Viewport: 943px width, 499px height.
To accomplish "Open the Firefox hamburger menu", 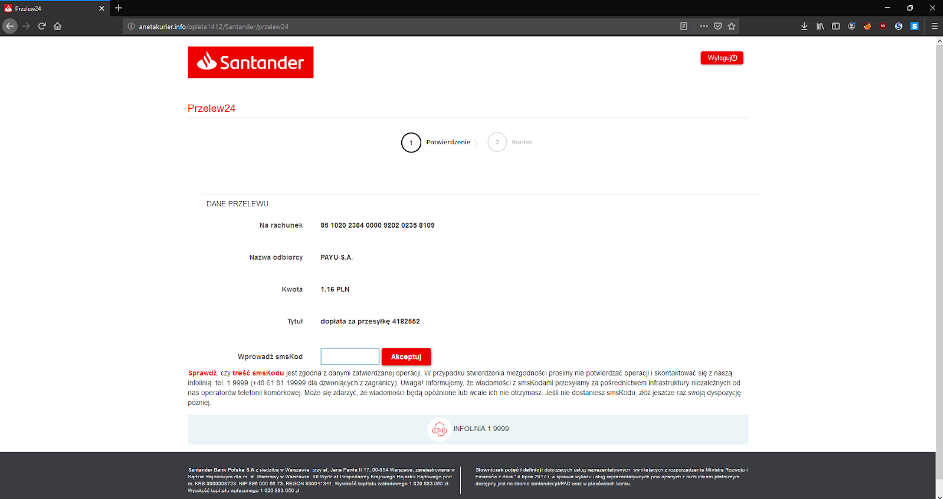I will [x=934, y=26].
